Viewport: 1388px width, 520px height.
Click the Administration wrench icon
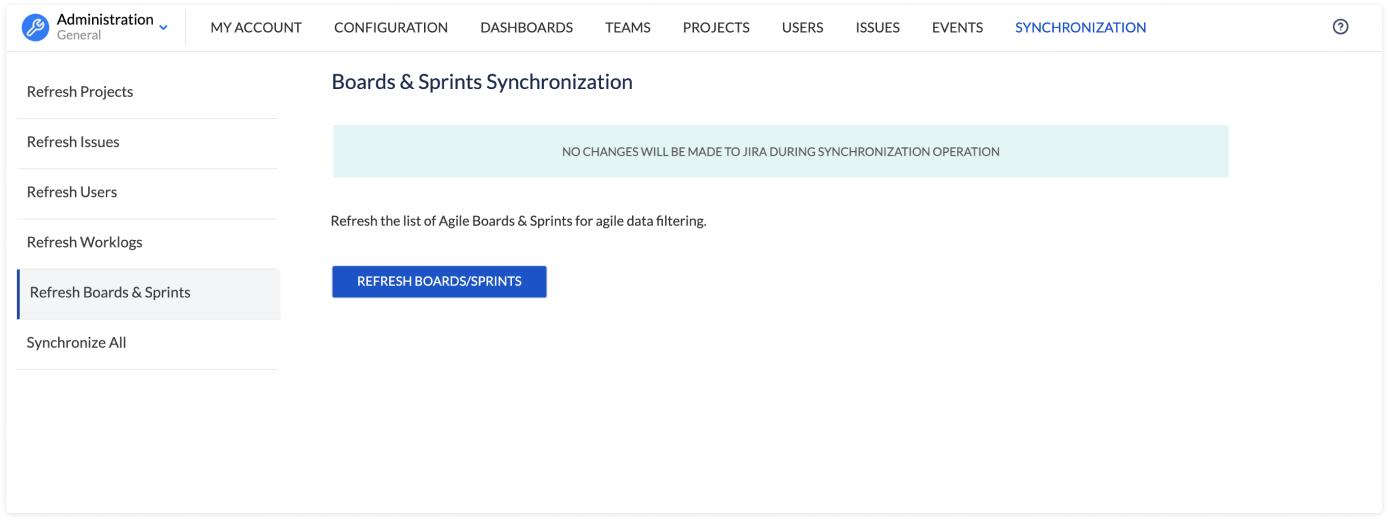pyautogui.click(x=35, y=27)
